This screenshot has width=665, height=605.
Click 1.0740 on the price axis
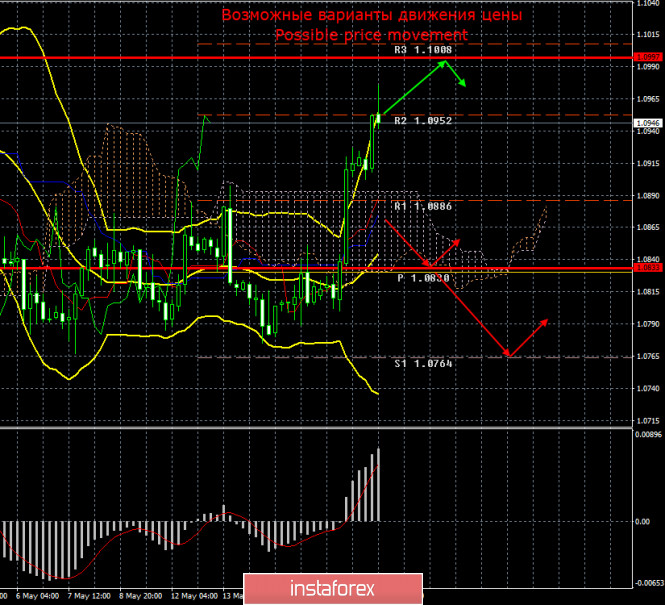648,389
